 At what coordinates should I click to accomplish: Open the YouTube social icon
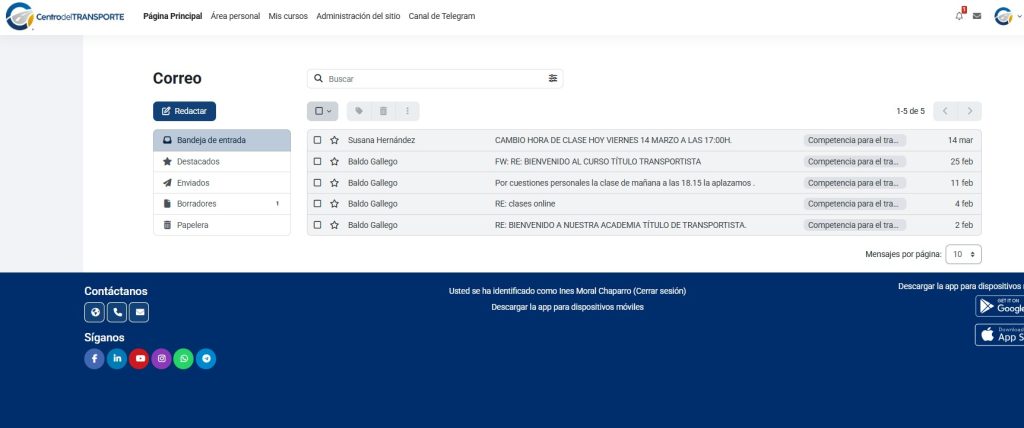pos(139,359)
